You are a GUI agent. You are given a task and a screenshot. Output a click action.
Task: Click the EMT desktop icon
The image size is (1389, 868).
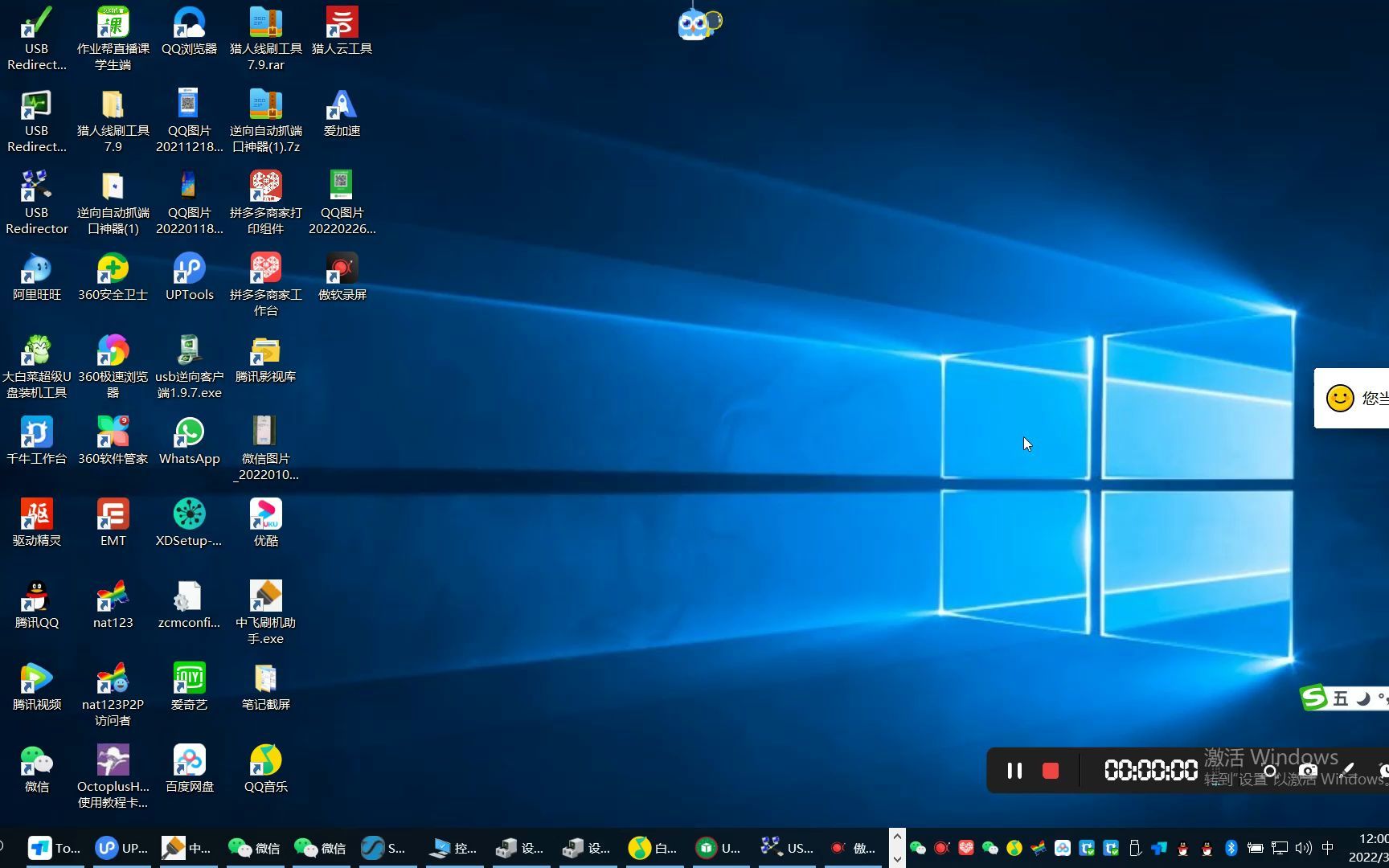[113, 523]
